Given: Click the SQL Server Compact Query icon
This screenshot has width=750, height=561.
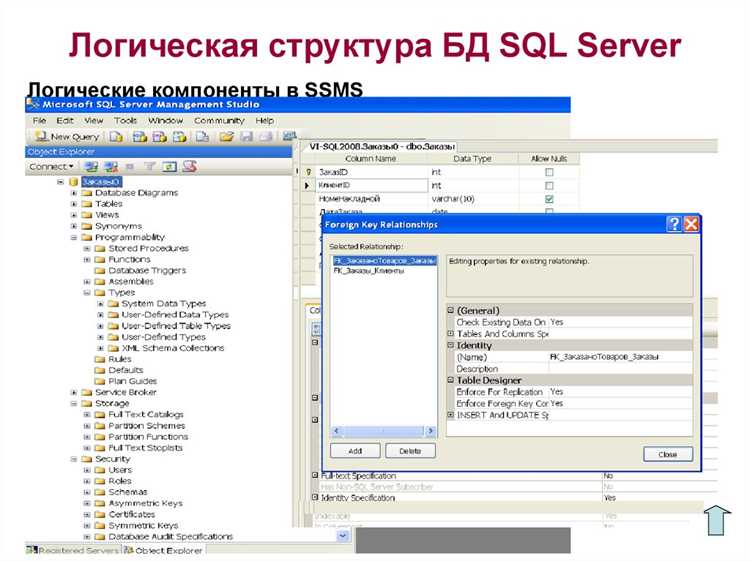Looking at the screenshot, I should [x=203, y=137].
